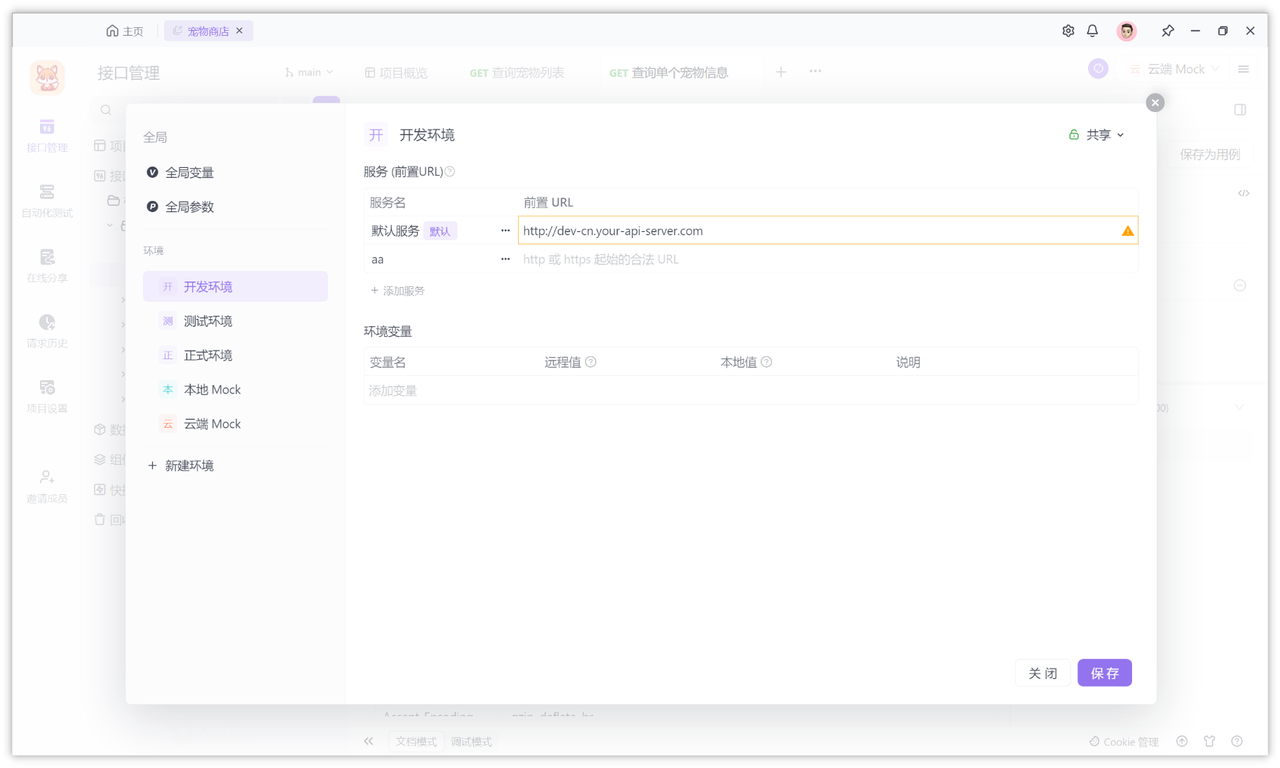Image resolution: width=1280 pixels, height=768 pixels.
Task: Open 在线分享 in the sidebar
Action: click(47, 265)
